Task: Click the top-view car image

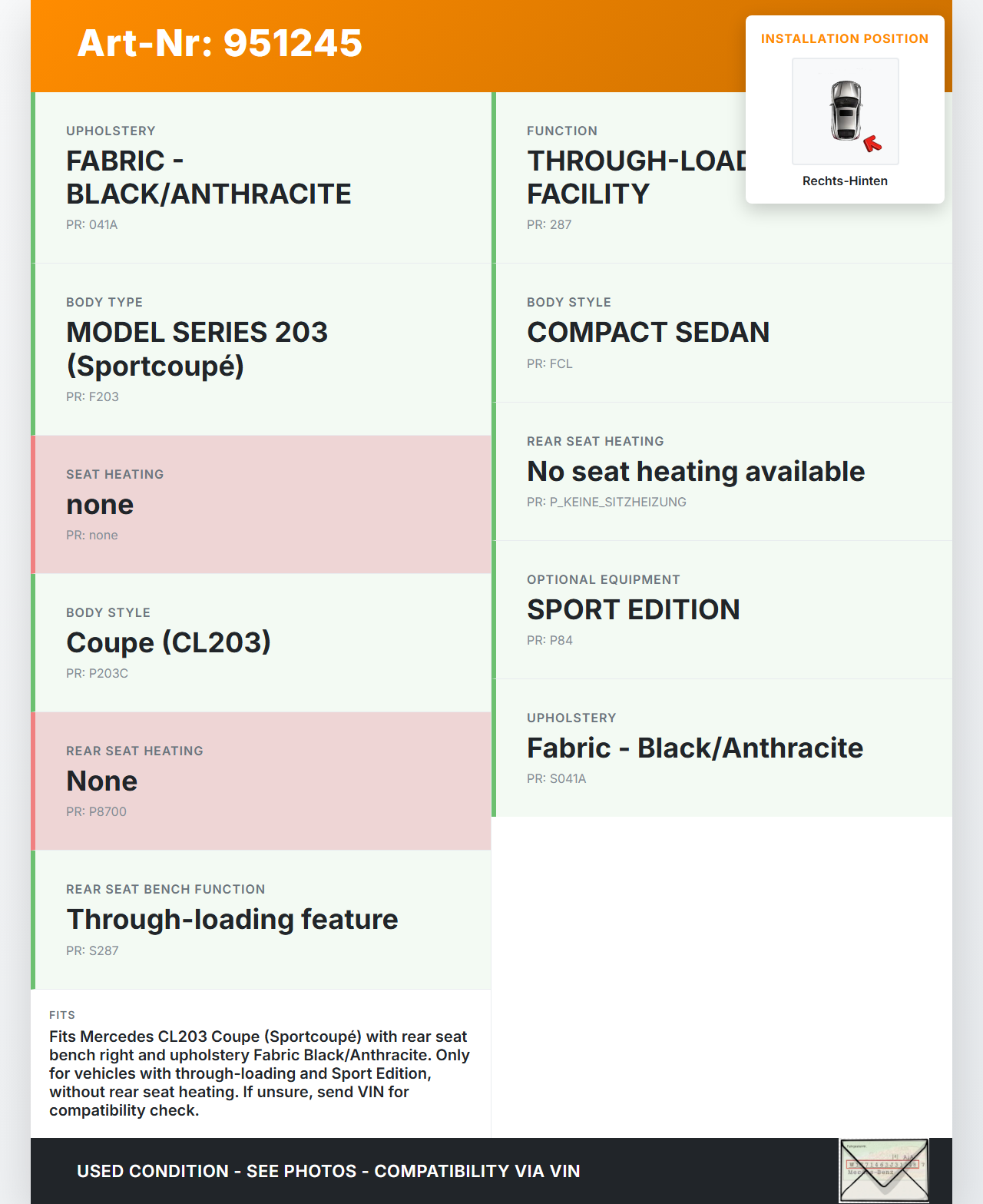Action: [845, 111]
